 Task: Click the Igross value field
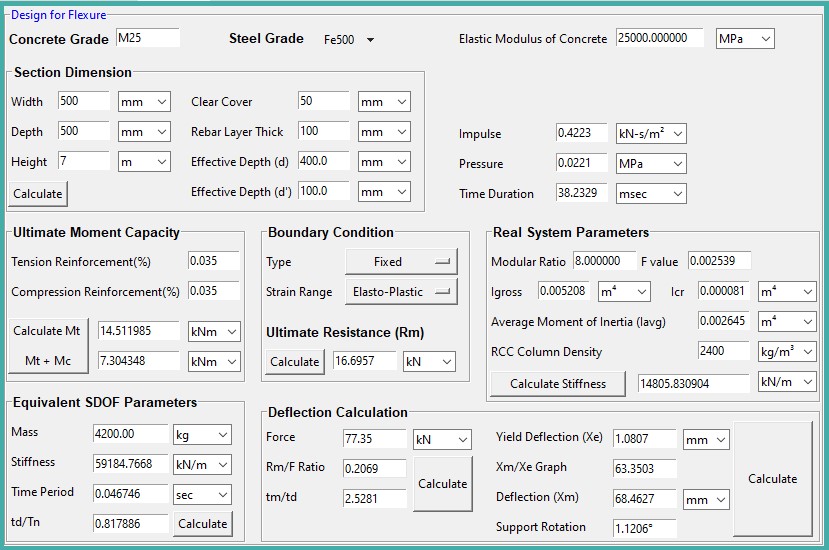coord(564,291)
